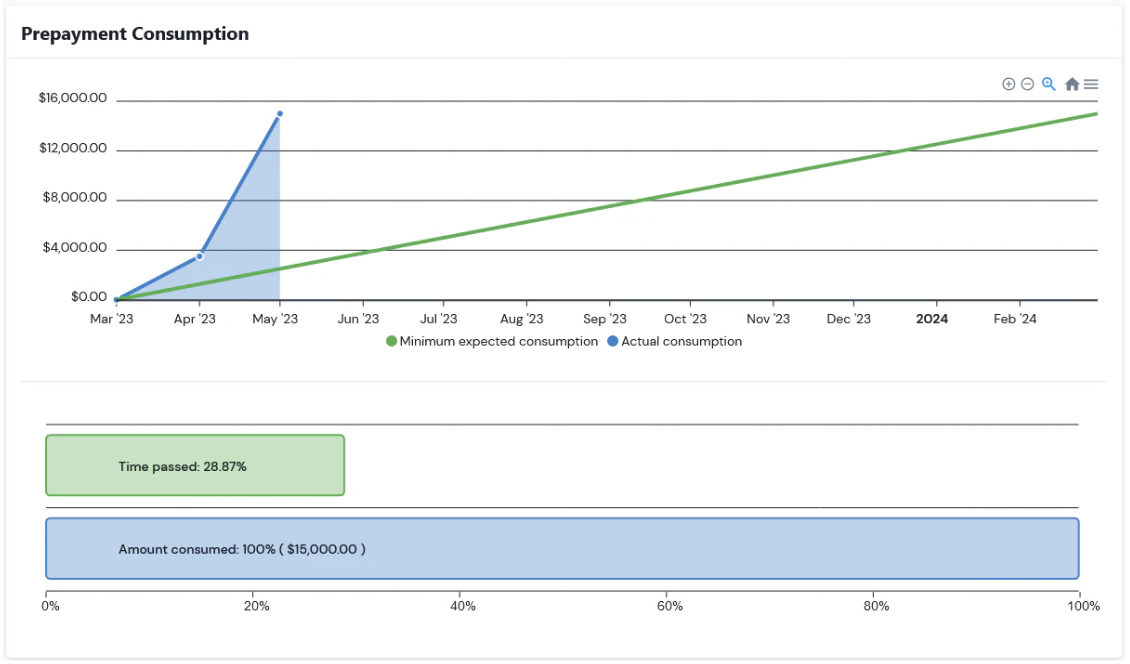Select the May '23 peak data point
Image resolution: width=1130 pixels, height=664 pixels.
tap(280, 114)
